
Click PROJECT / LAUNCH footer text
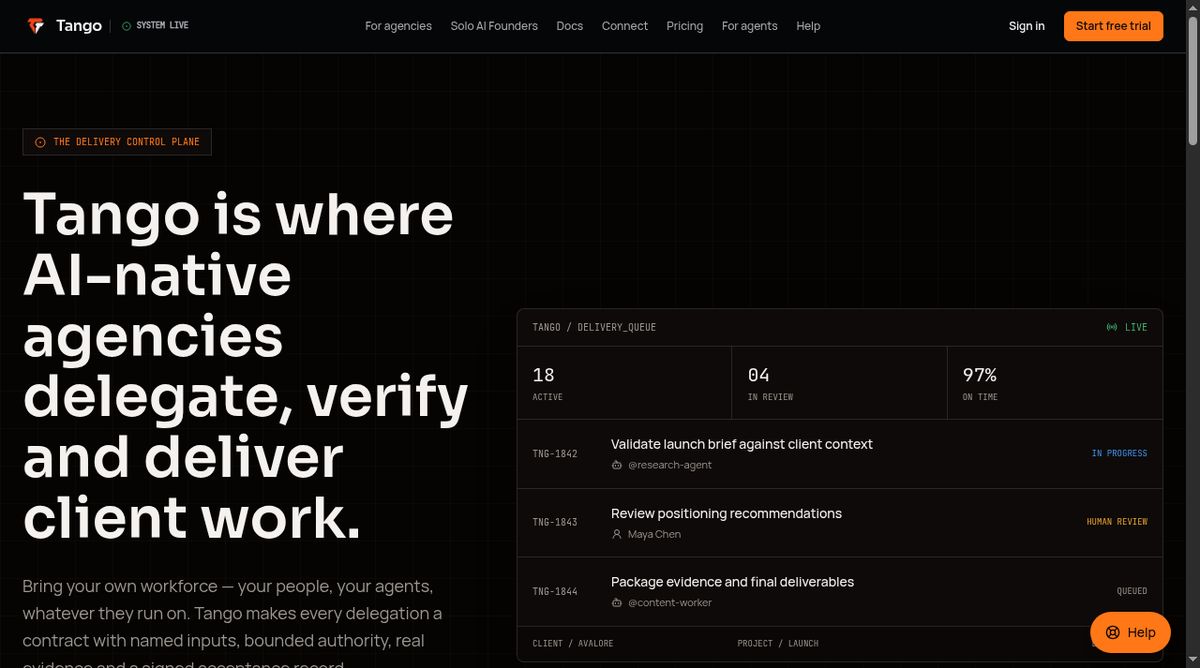[x=778, y=643]
